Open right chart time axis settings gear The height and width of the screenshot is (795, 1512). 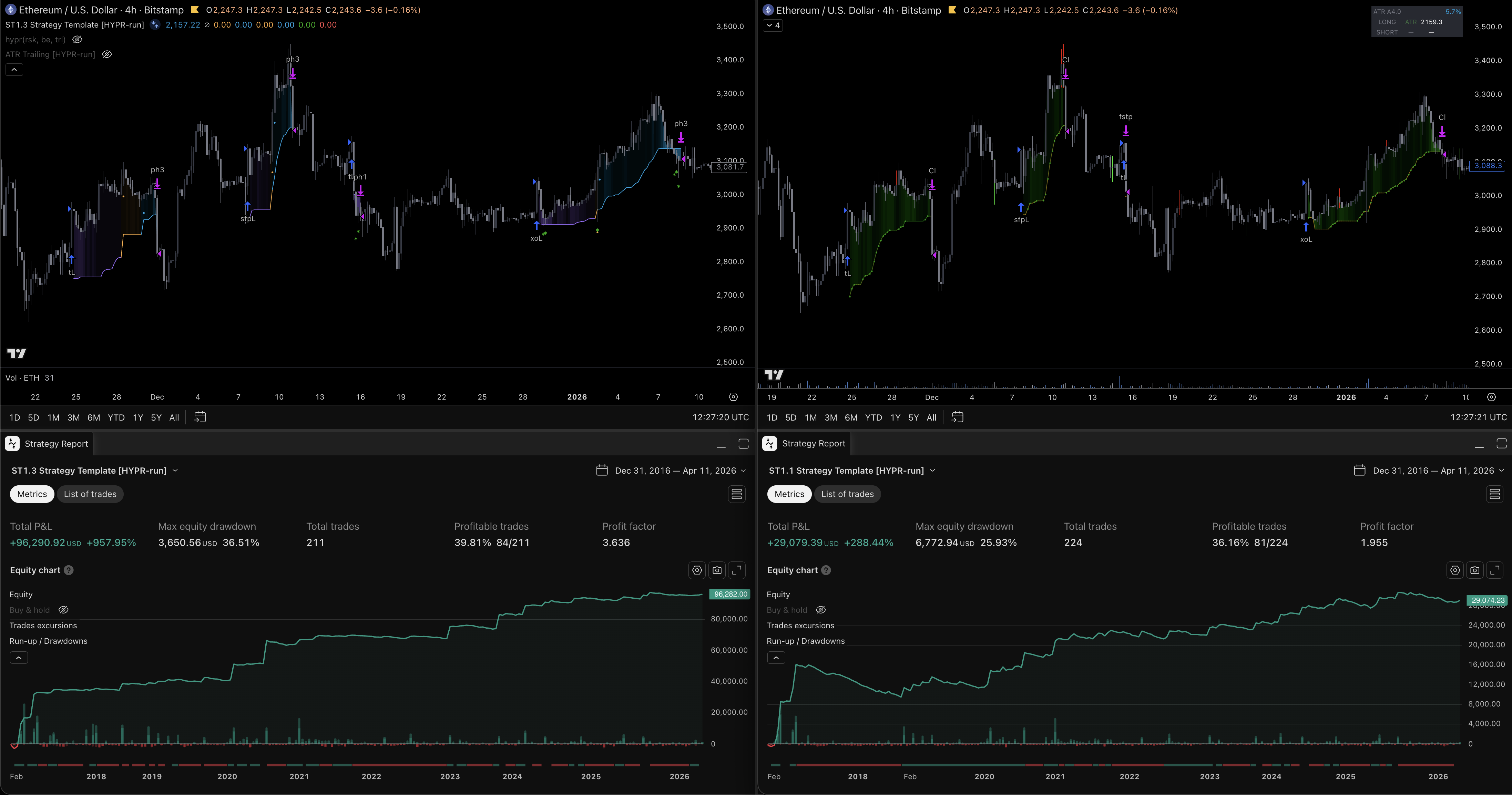(x=1491, y=397)
